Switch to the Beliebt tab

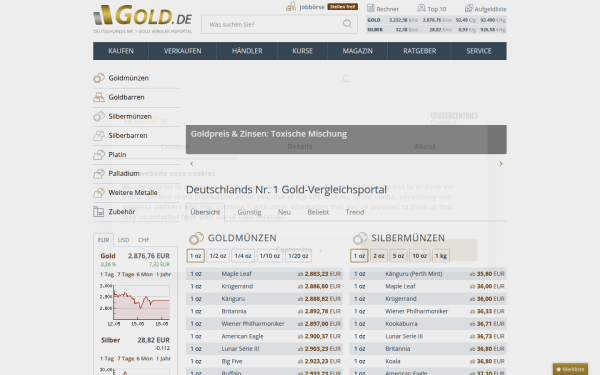pos(318,212)
